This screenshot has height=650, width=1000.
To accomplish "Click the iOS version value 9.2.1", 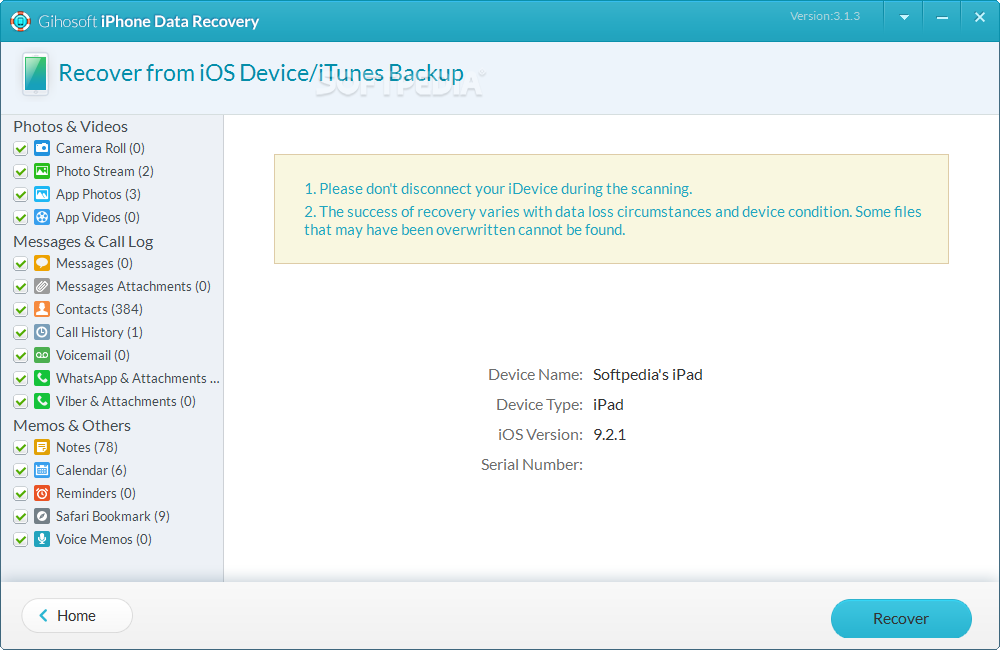I will click(609, 434).
